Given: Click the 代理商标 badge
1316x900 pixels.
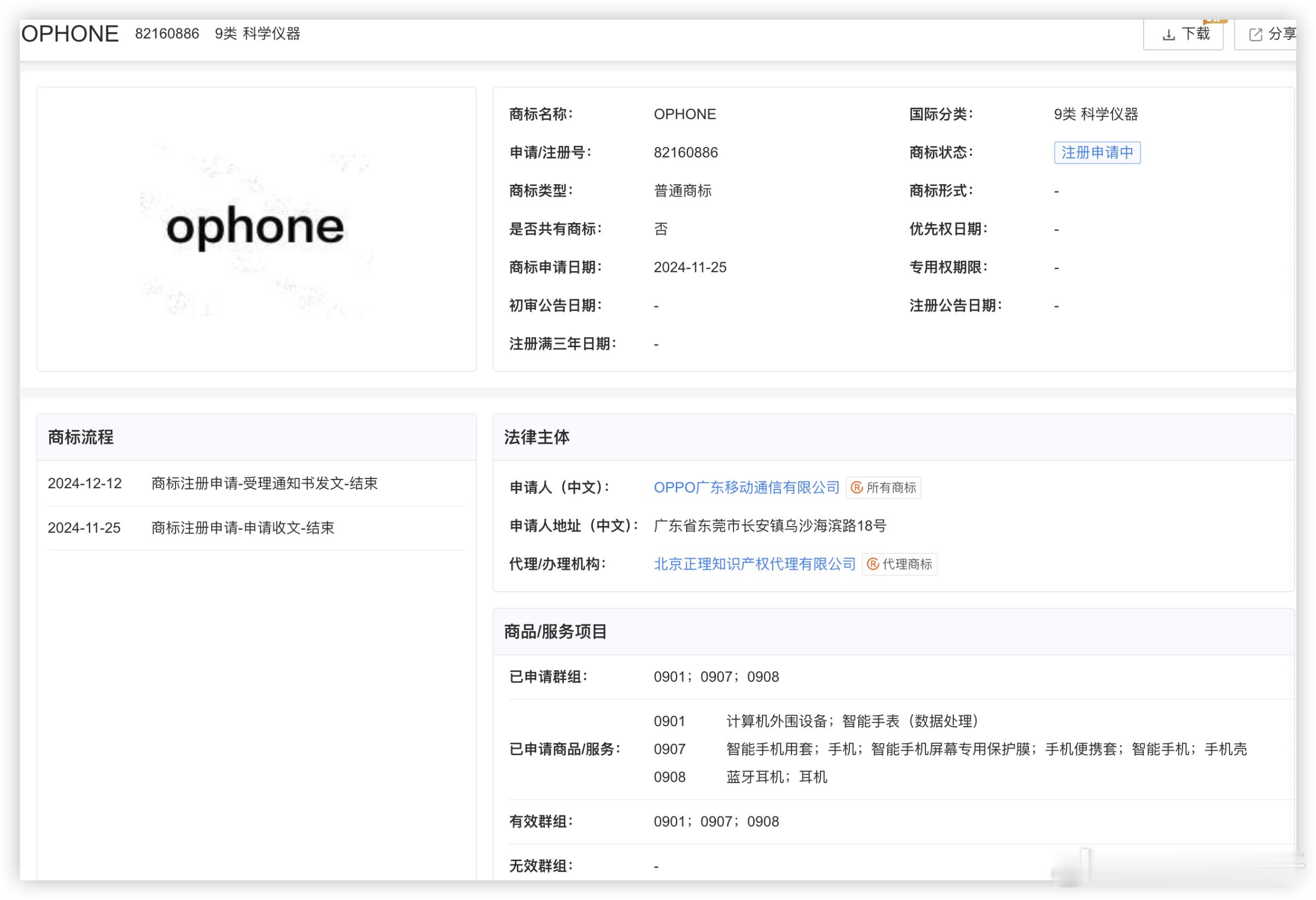Looking at the screenshot, I should coord(899,564).
